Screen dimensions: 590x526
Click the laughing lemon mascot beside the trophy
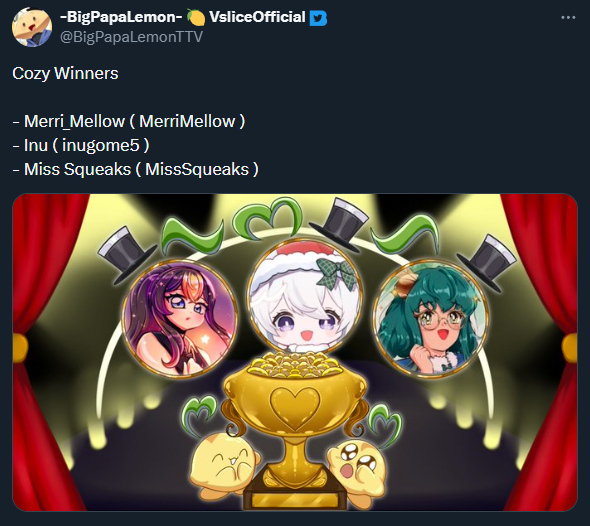tap(224, 464)
